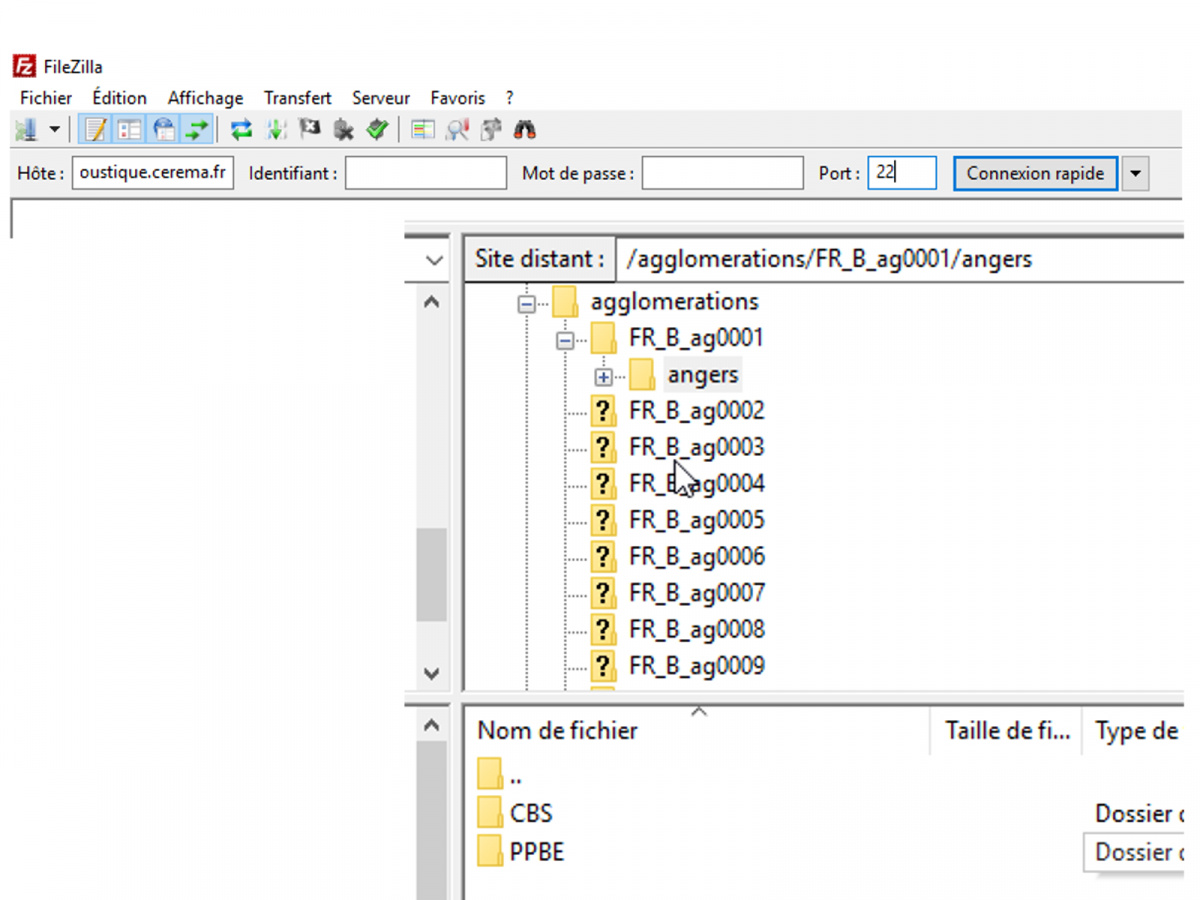
Task: Open the Connexion rapide history dropdown
Action: [x=1134, y=173]
